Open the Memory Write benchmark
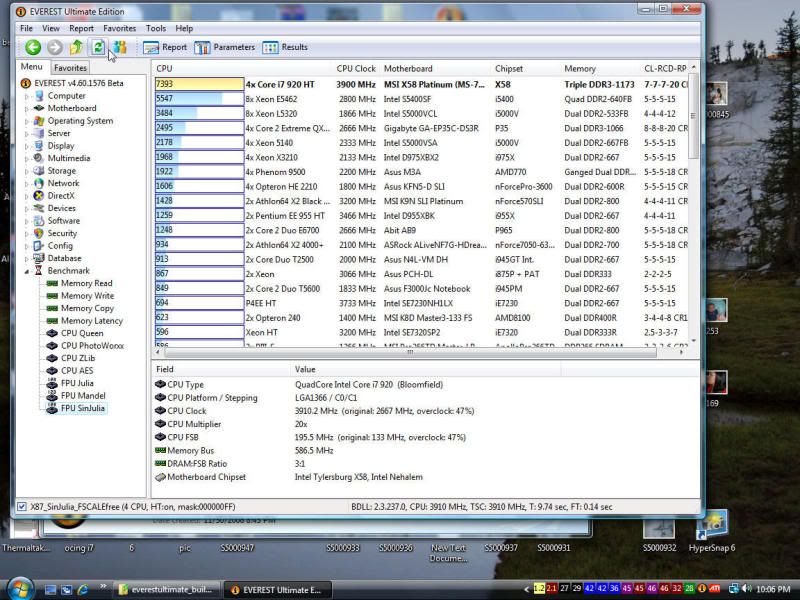800x600 pixels. coord(87,296)
